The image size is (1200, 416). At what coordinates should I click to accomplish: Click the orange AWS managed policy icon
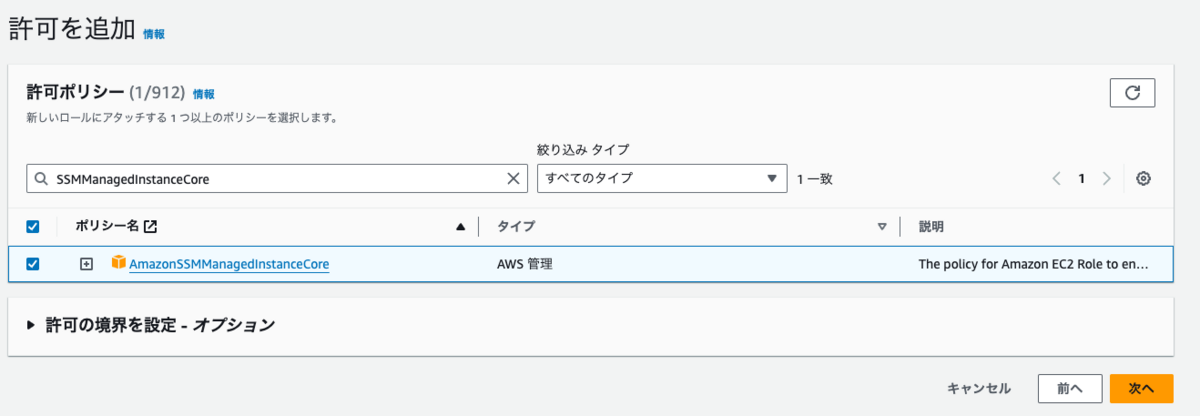118,264
